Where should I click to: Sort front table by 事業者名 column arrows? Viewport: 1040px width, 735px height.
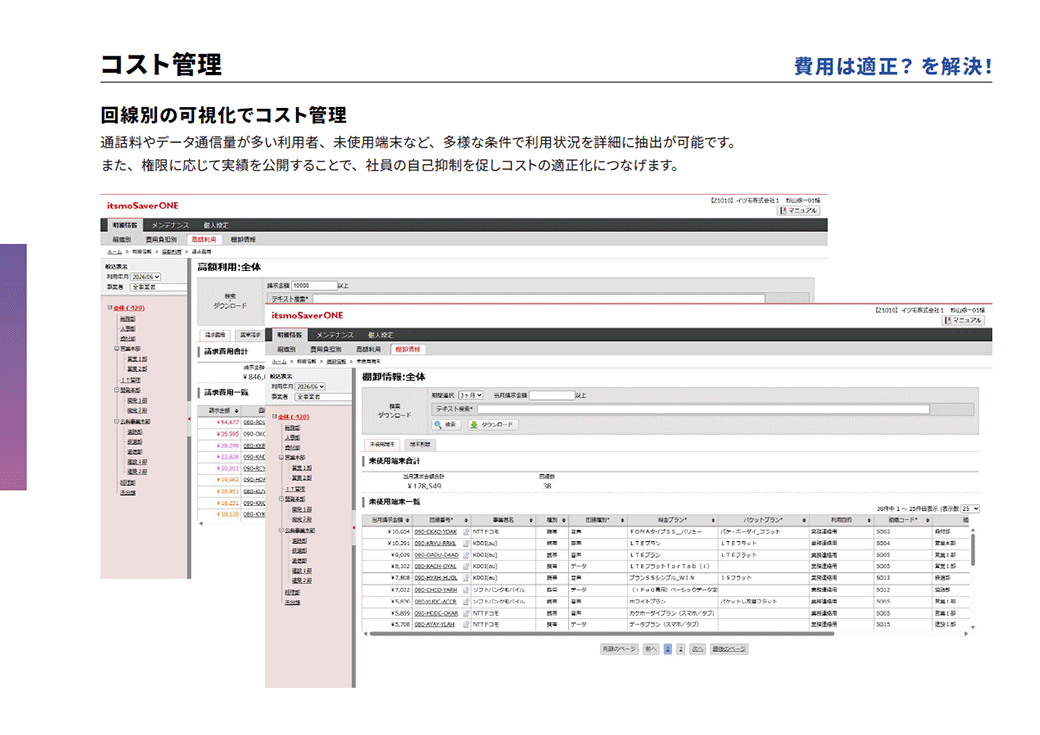[531, 520]
